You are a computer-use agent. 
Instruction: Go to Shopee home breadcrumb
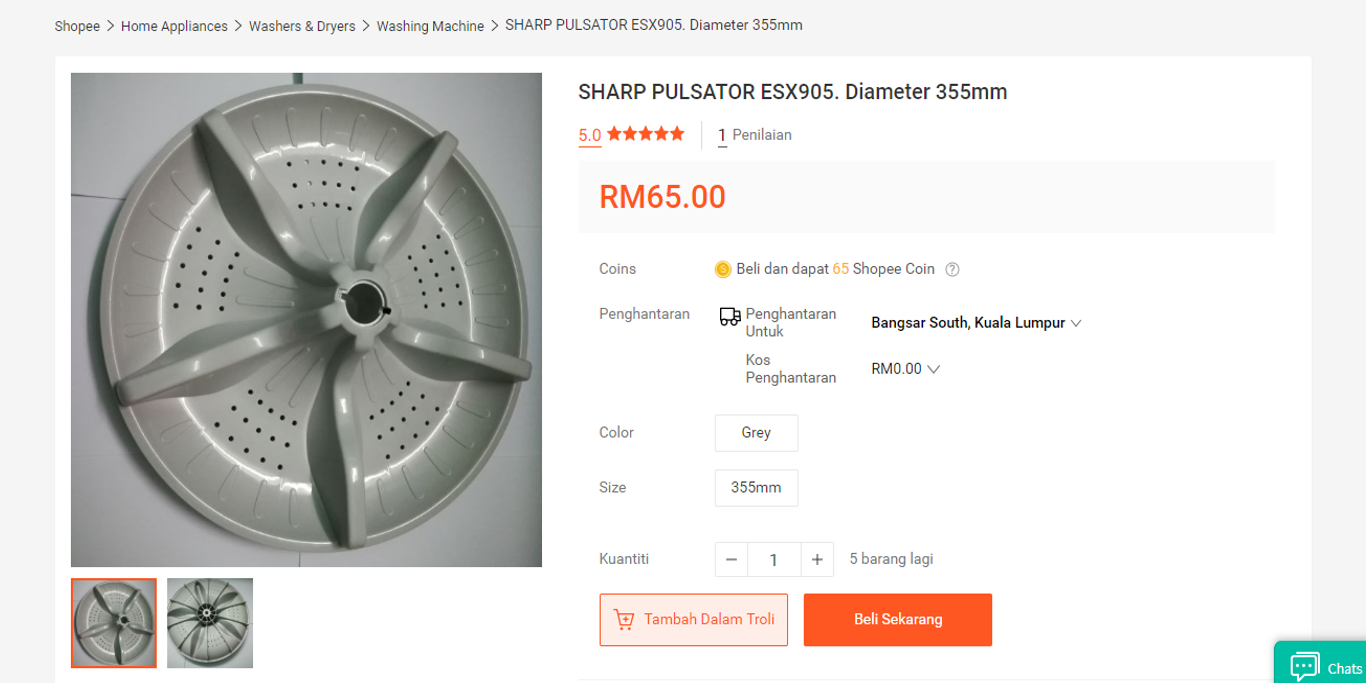coord(77,26)
